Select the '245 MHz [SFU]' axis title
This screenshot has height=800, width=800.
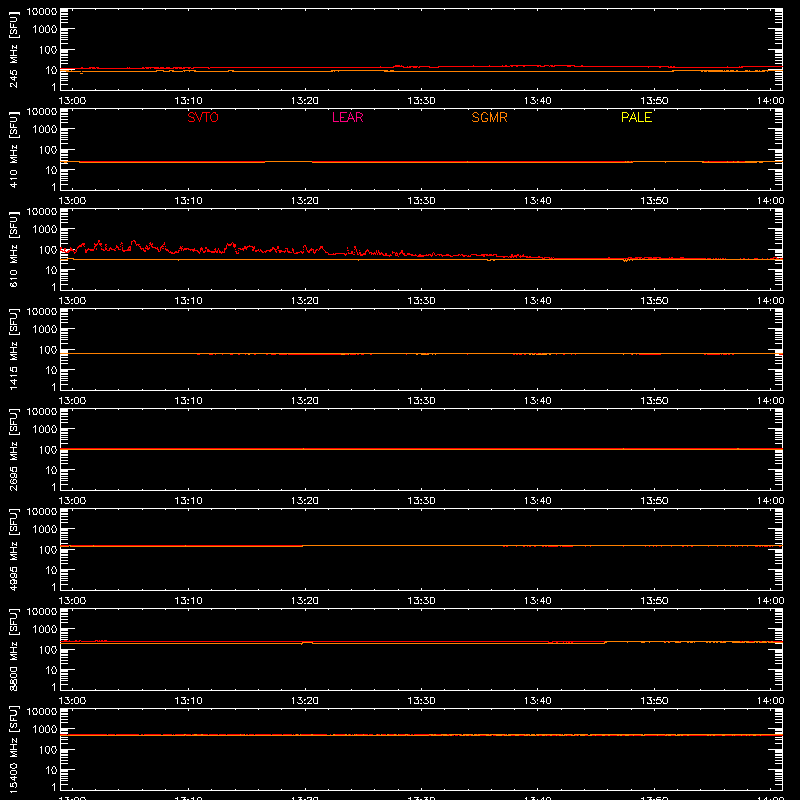[14, 49]
